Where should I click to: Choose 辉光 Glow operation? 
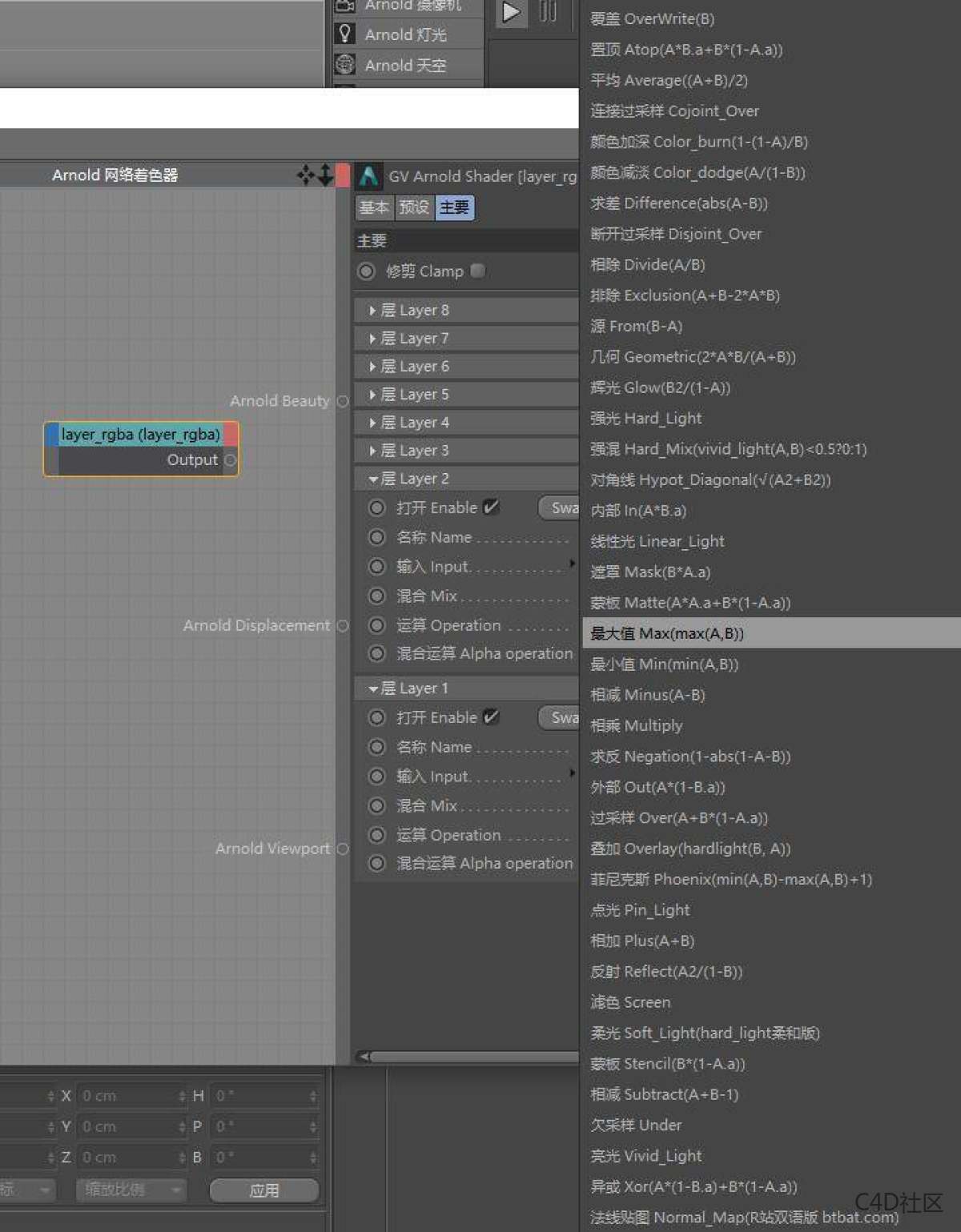[770, 387]
